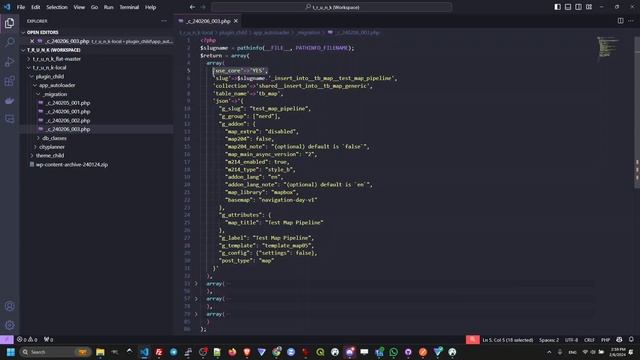Open the View menu
640x360 pixels.
point(79,7)
